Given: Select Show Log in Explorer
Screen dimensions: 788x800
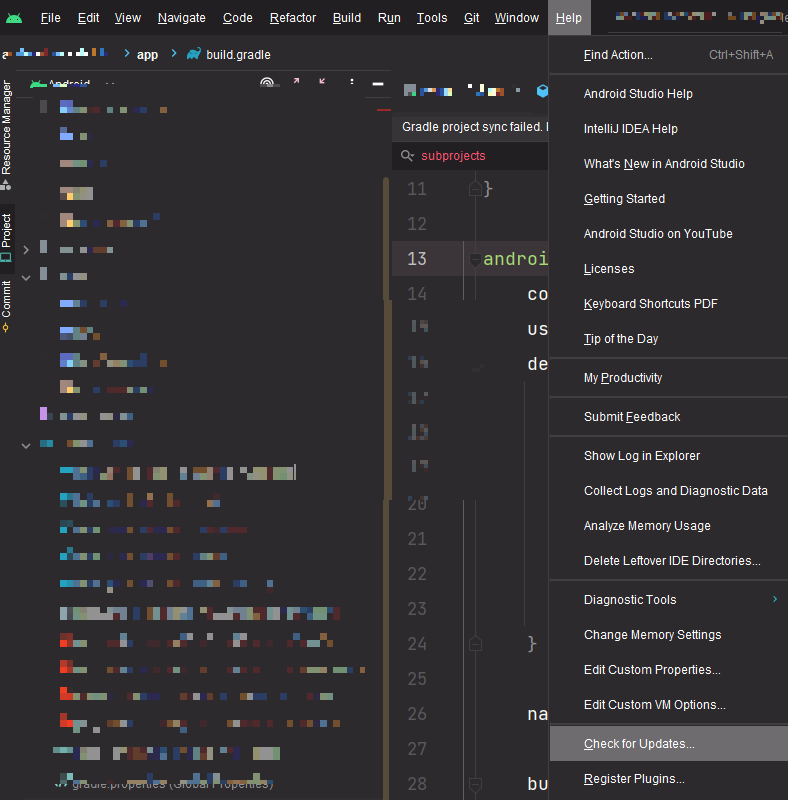Looking at the screenshot, I should 669,456.
